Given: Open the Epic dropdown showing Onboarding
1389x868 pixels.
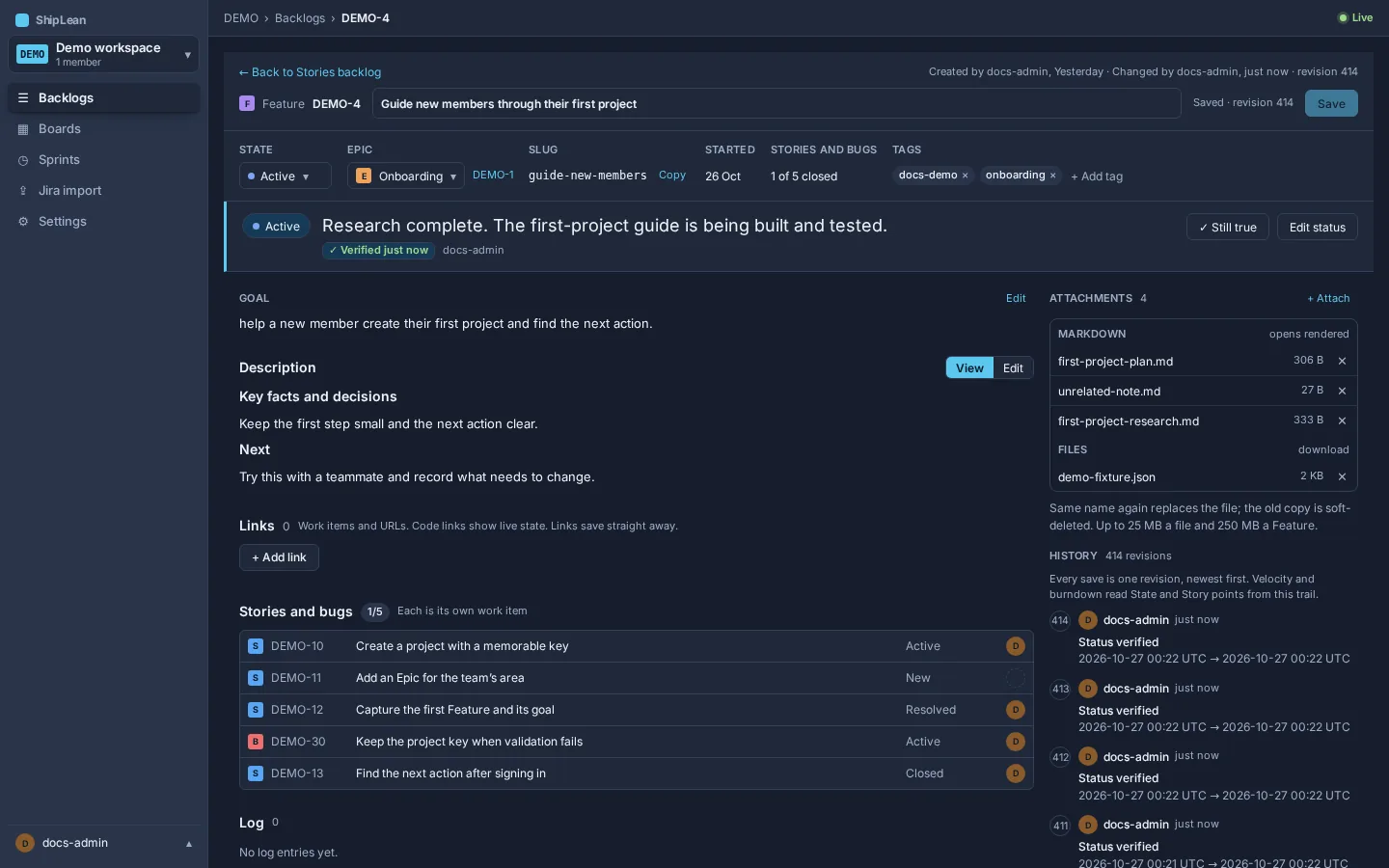Looking at the screenshot, I should pyautogui.click(x=405, y=176).
